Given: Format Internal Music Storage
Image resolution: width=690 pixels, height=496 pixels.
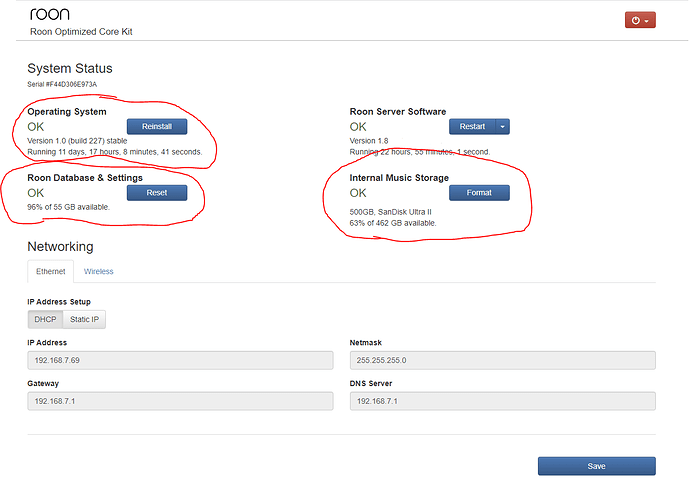Looking at the screenshot, I should pos(479,193).
